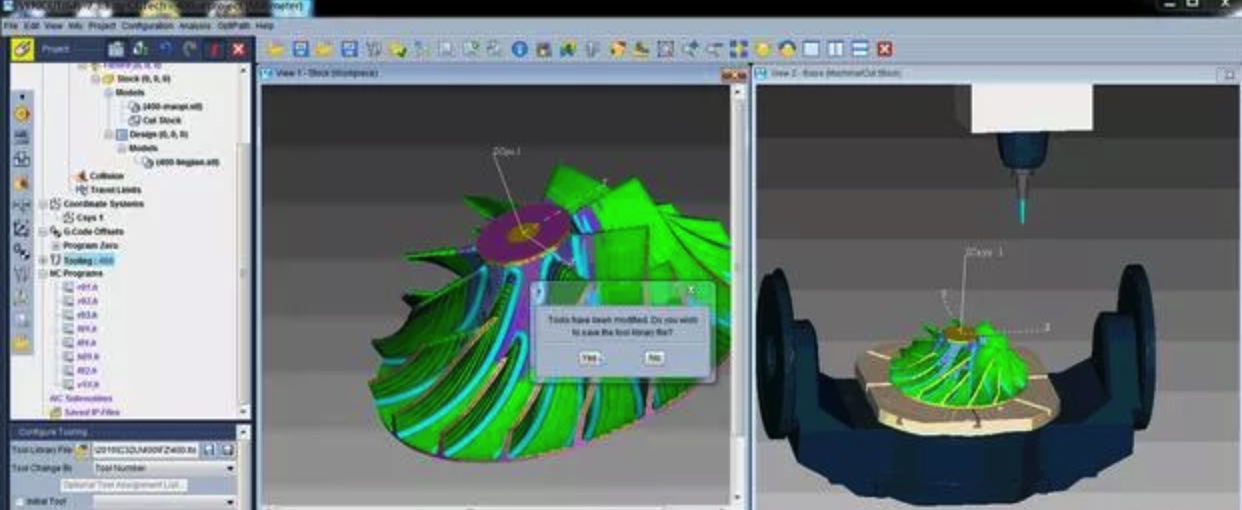Click the two-column view layout icon
The image size is (1242, 510).
pos(835,49)
